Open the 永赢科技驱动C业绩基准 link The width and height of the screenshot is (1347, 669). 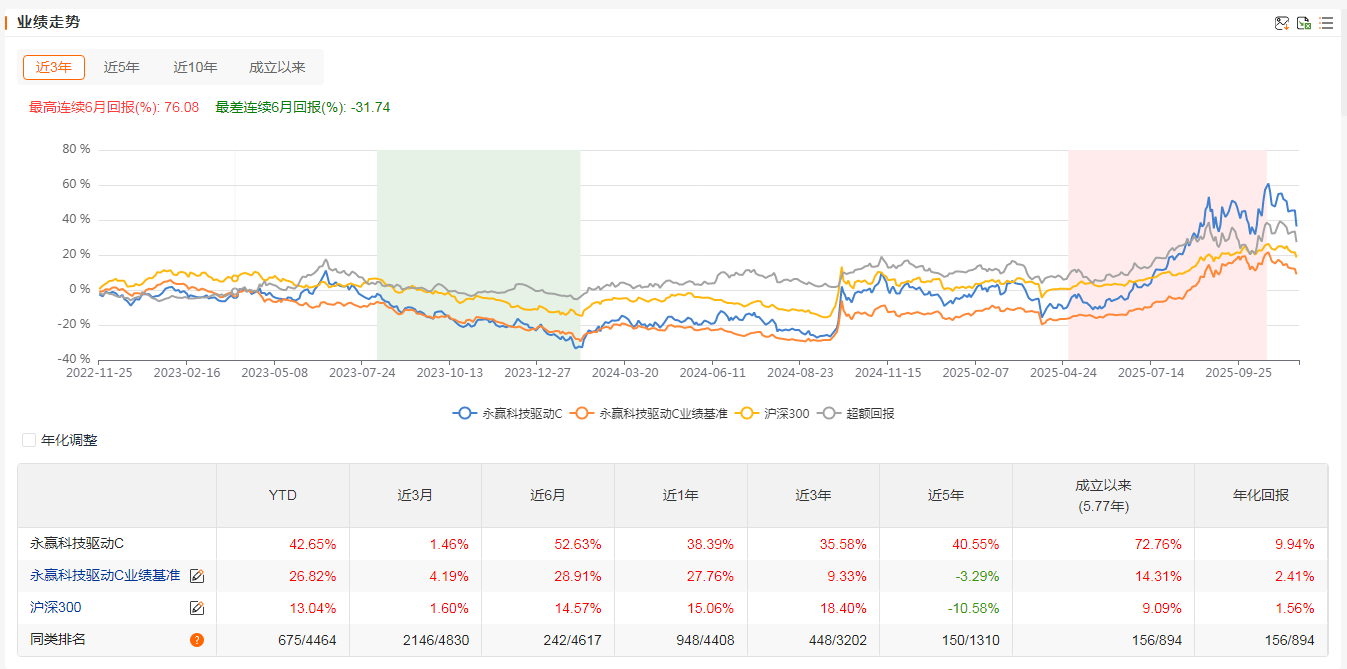pos(105,575)
